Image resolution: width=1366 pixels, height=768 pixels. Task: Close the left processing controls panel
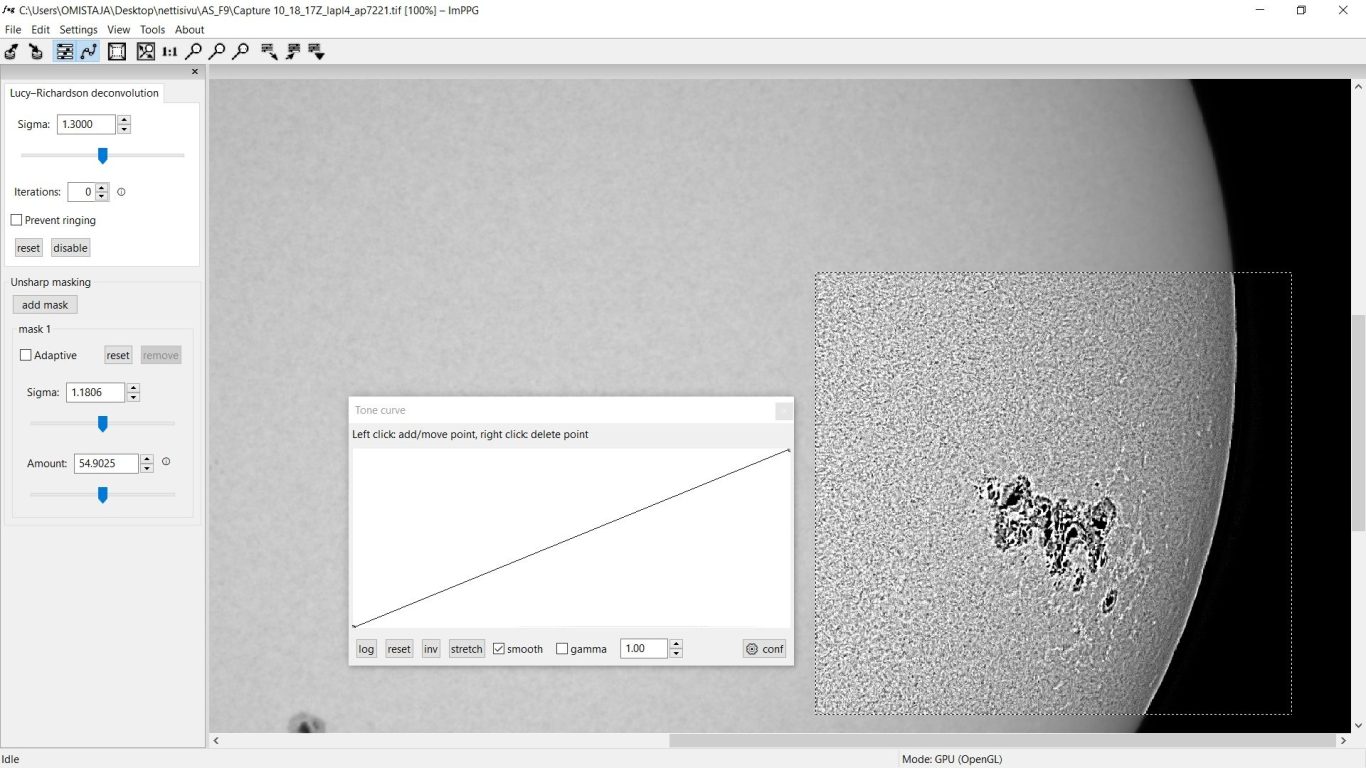point(195,72)
